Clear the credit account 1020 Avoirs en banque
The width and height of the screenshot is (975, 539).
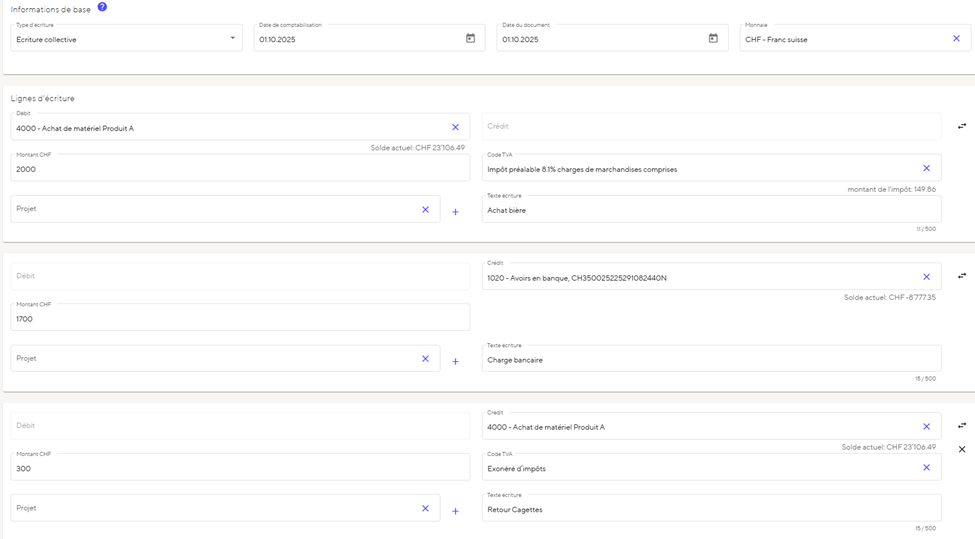[926, 277]
